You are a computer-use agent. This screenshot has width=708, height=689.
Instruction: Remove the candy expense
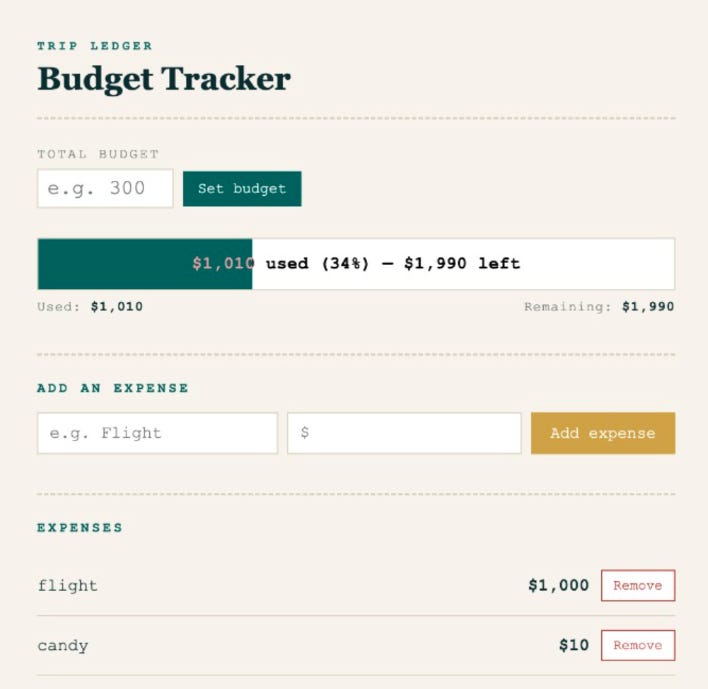[638, 645]
